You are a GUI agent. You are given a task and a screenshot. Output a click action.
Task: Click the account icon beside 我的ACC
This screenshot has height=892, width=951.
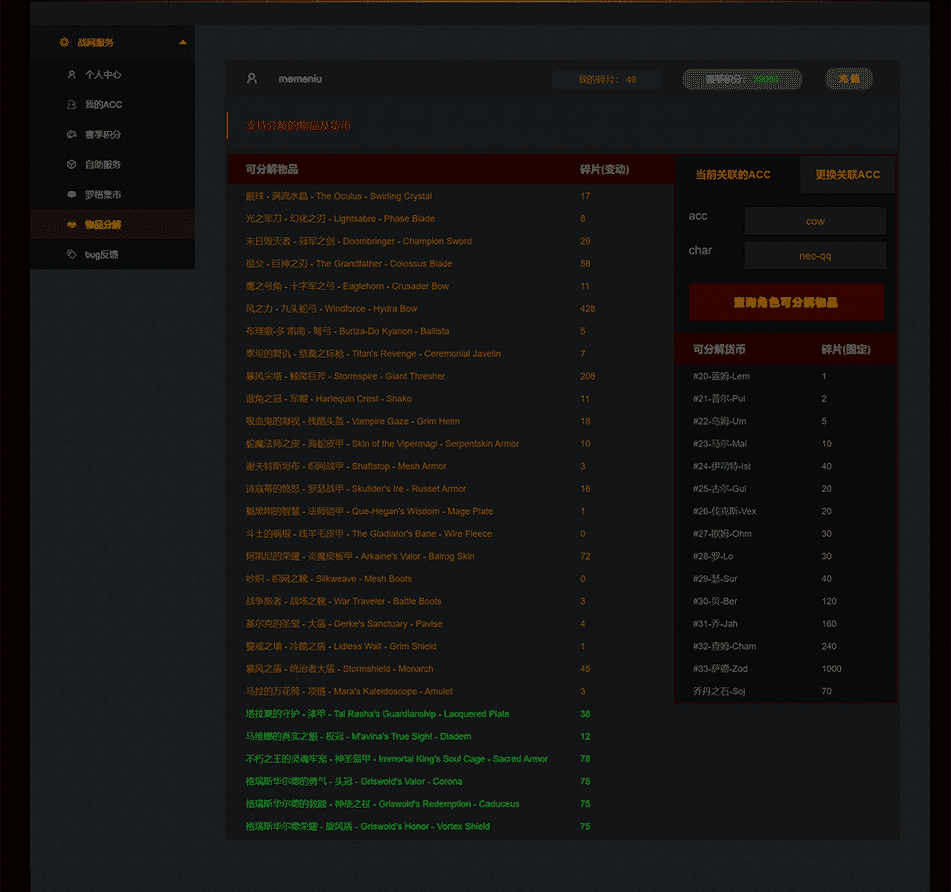coord(71,105)
